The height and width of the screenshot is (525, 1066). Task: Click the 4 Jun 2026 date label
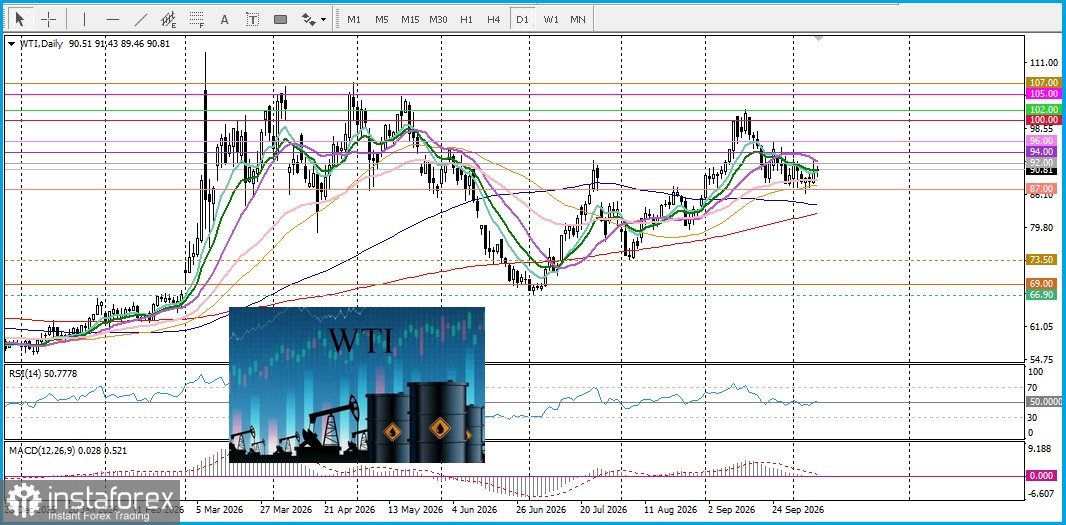475,509
